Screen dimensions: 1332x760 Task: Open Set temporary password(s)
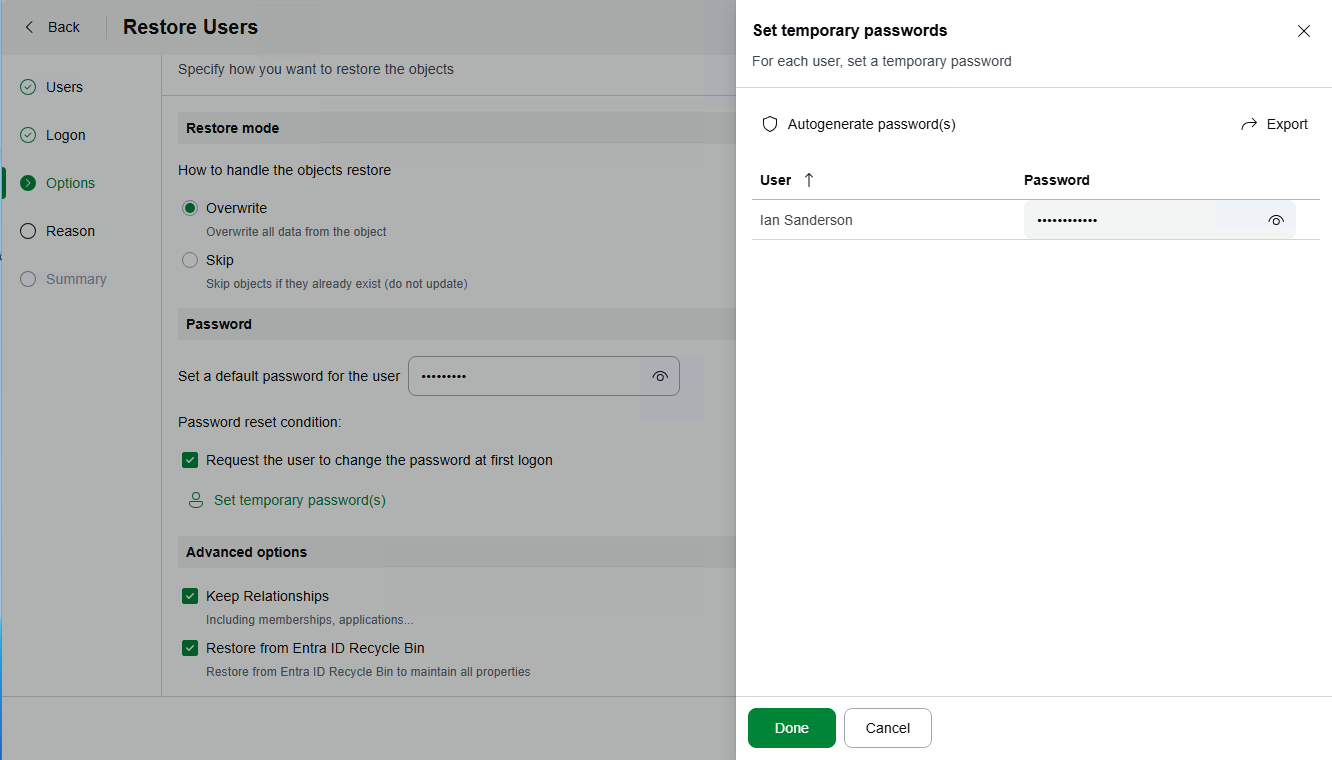pyautogui.click(x=297, y=499)
